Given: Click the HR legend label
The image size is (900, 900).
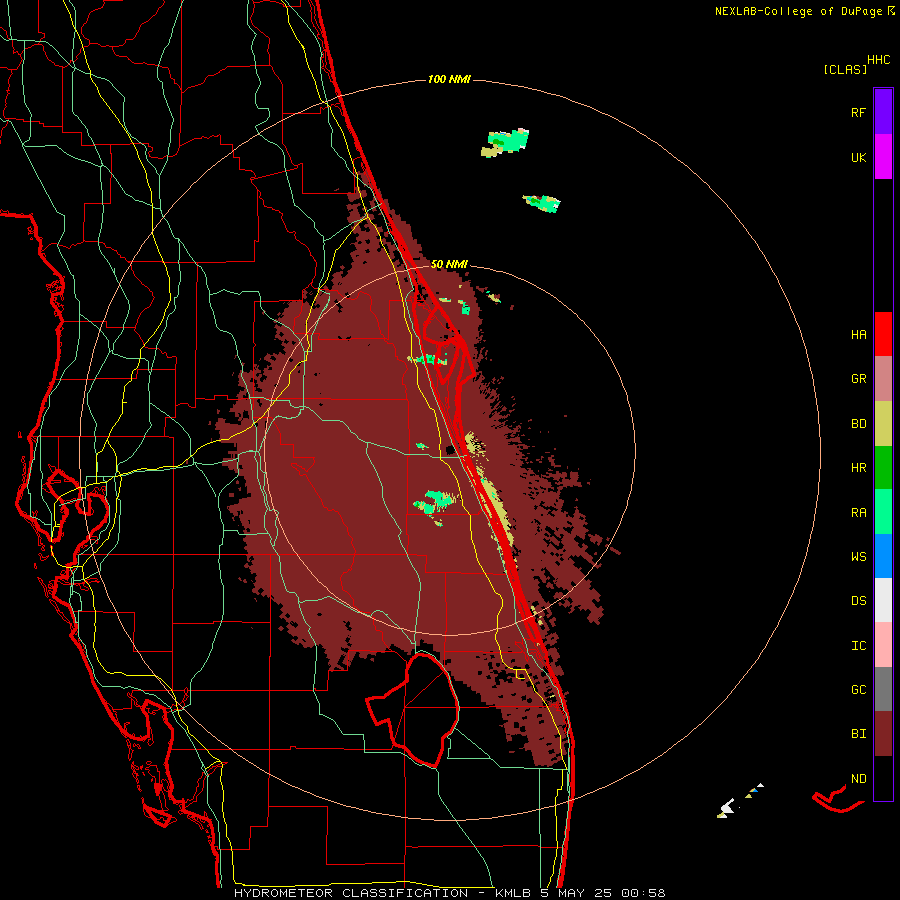Looking at the screenshot, I should (858, 468).
